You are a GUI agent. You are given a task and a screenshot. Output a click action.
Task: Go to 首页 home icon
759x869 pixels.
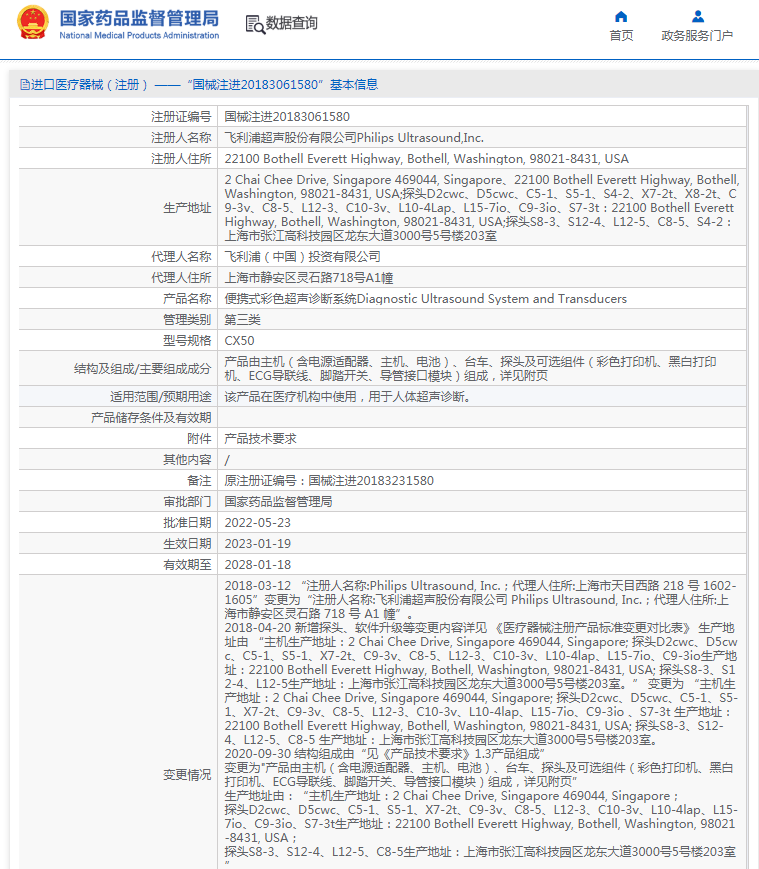coord(621,16)
